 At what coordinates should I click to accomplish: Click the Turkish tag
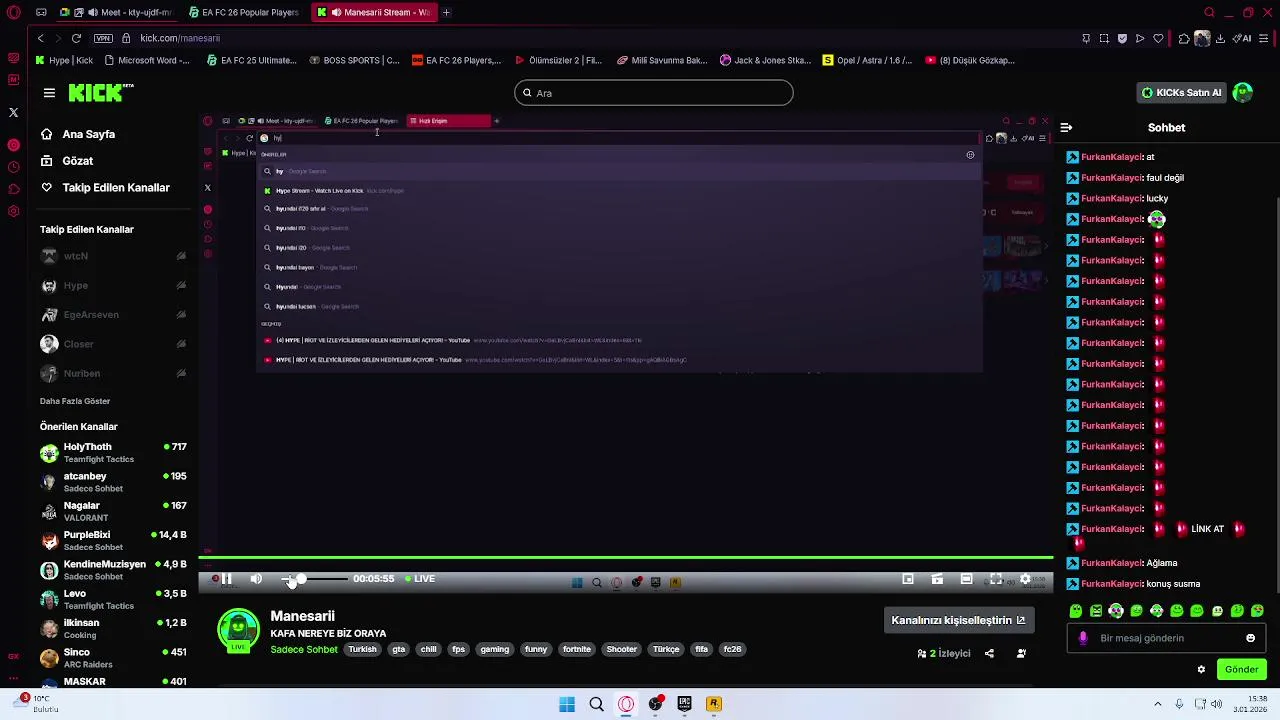click(362, 650)
